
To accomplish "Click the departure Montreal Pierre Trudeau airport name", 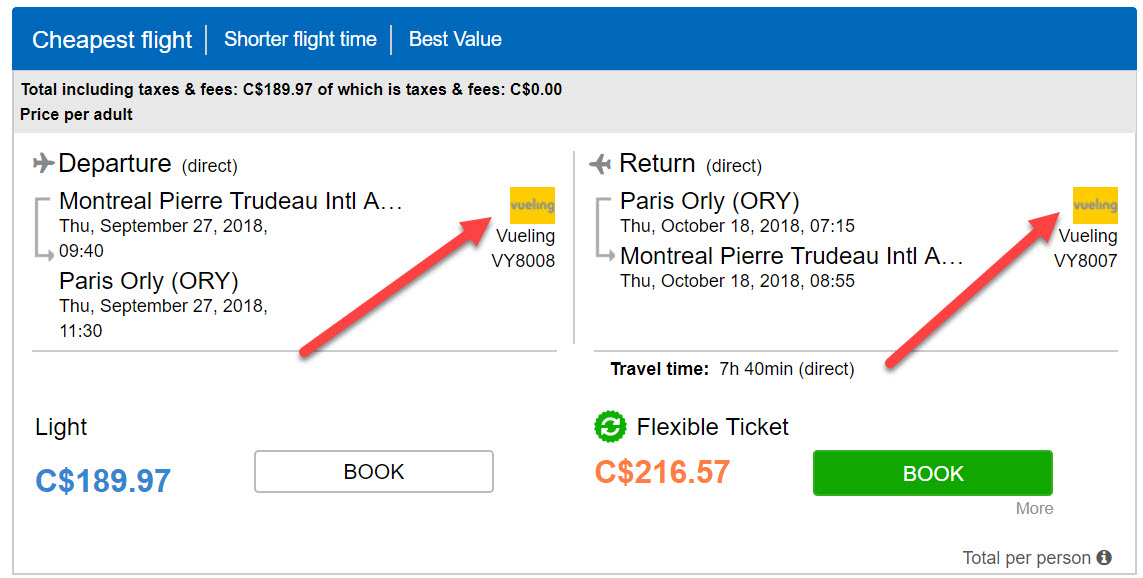I will [x=230, y=201].
